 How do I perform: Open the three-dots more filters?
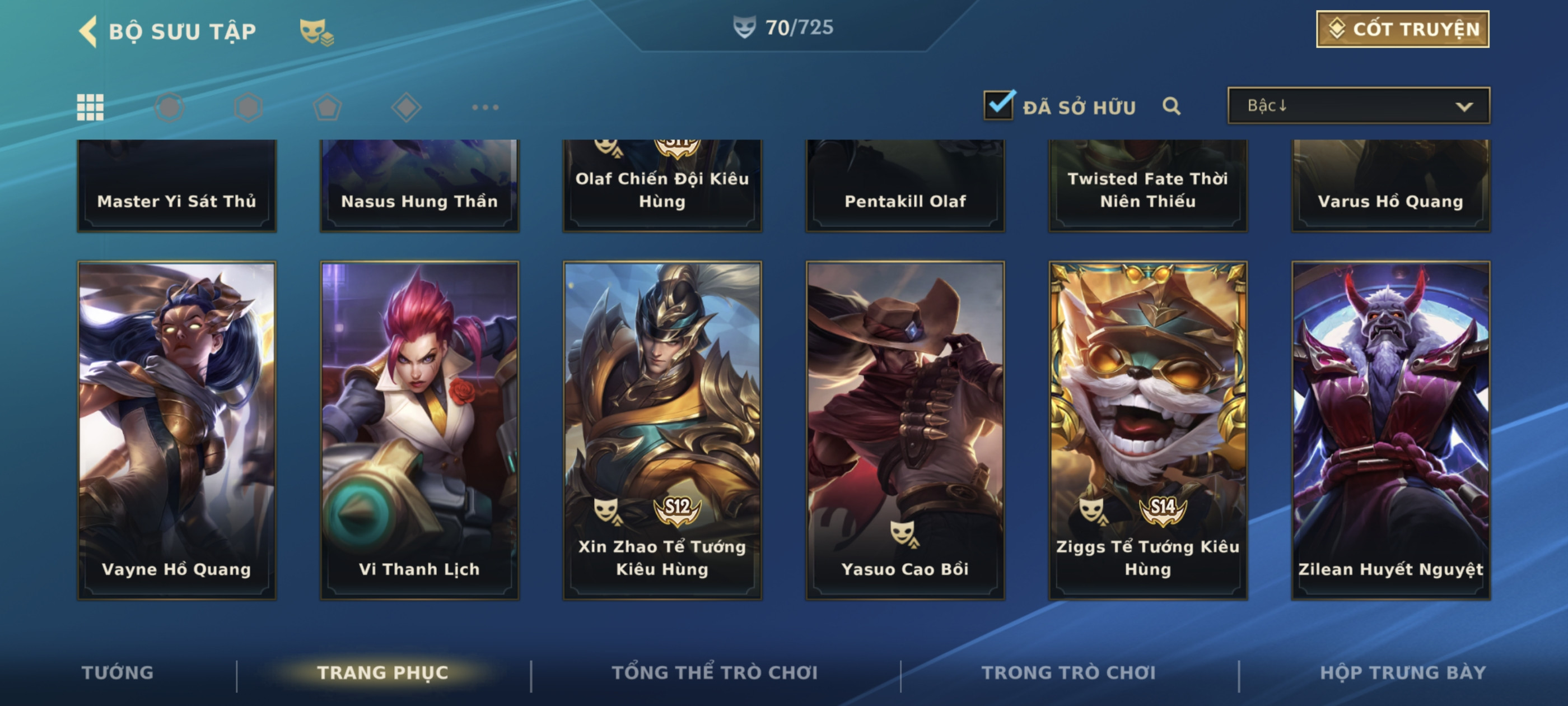pyautogui.click(x=485, y=107)
